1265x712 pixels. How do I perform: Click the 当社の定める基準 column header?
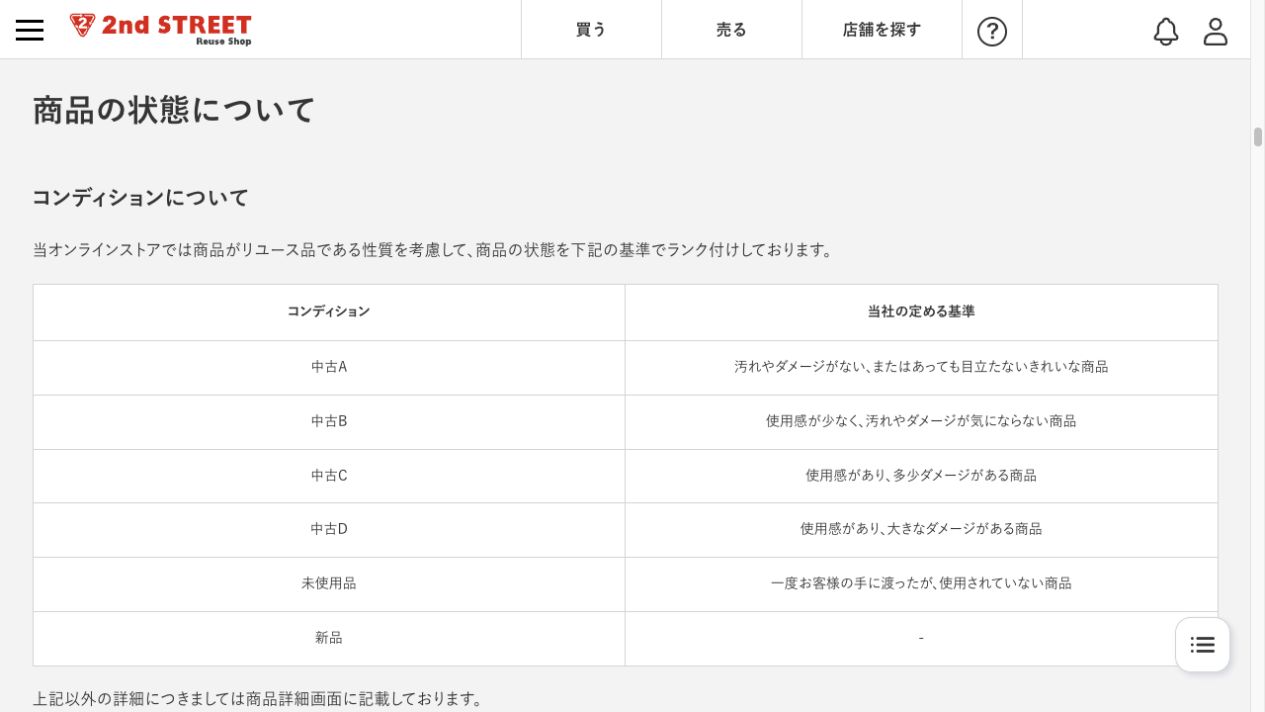[921, 312]
